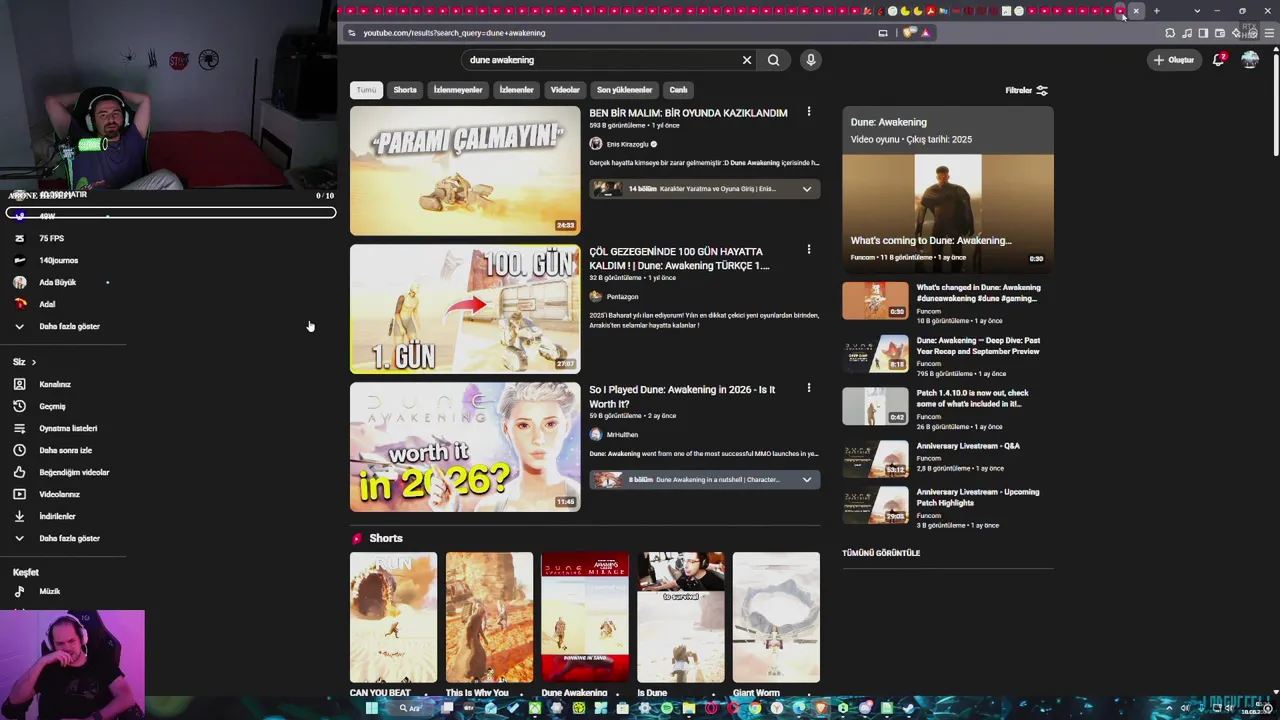Open the browser hamburger menu
Viewport: 1280px width, 720px height.
(x=1270, y=33)
